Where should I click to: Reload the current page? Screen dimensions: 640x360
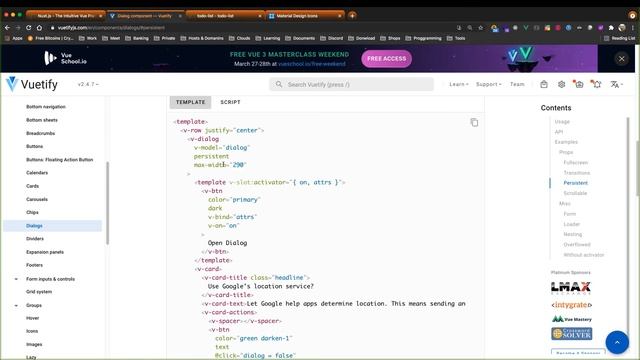(x=28, y=28)
